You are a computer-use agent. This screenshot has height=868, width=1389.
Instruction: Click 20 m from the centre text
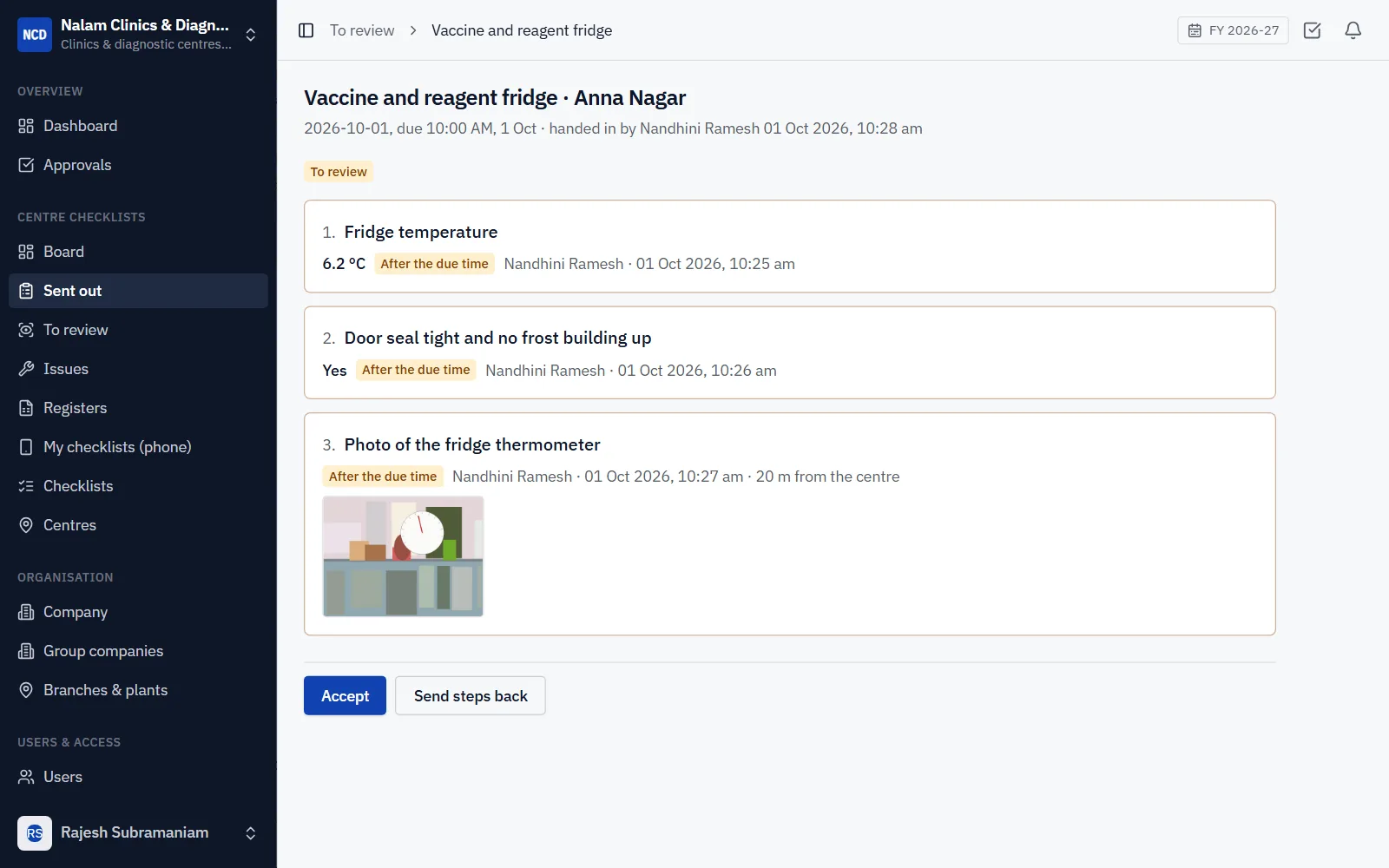[827, 477]
